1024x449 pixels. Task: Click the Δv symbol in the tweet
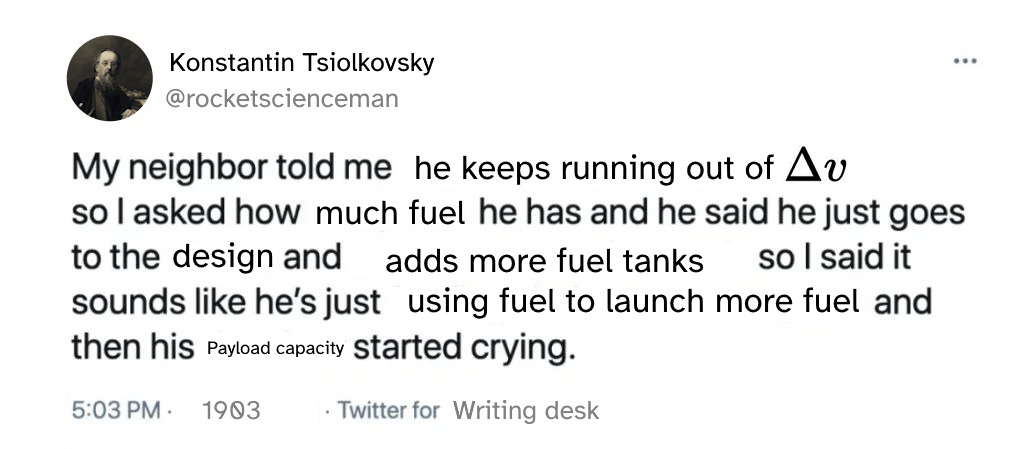point(815,166)
